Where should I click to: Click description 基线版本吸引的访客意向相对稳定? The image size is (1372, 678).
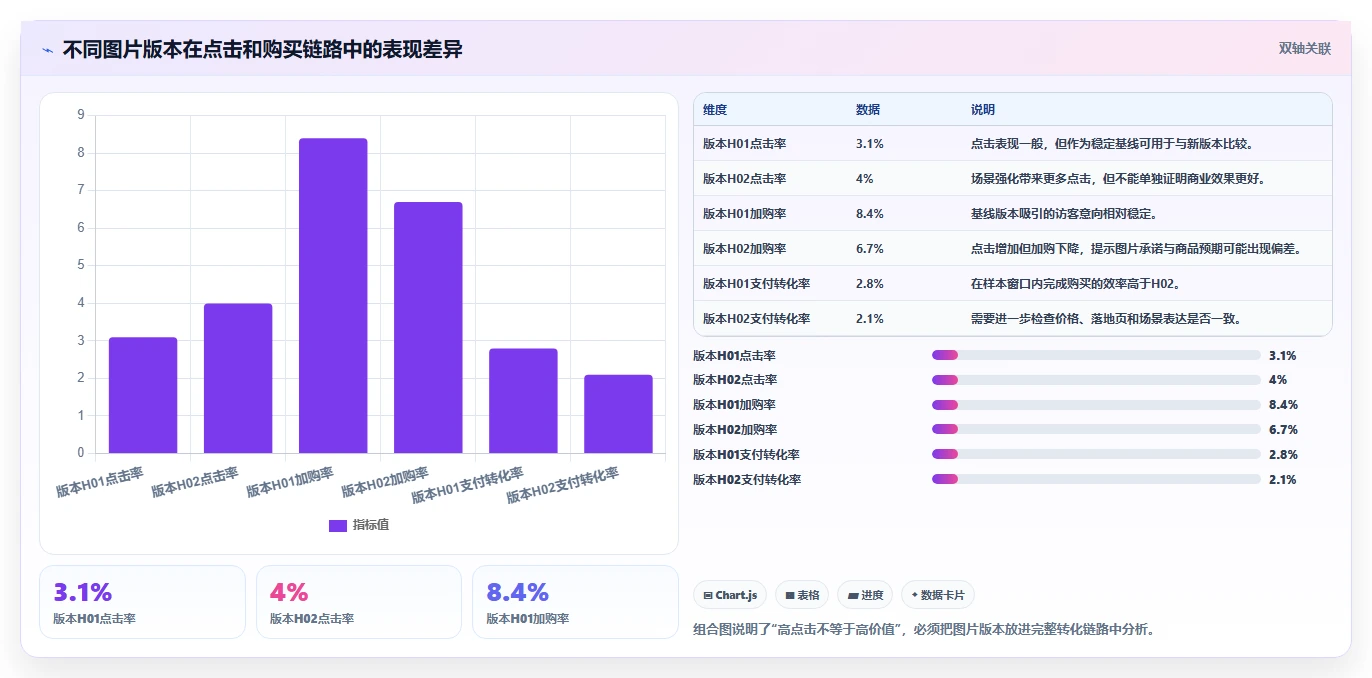pos(1065,214)
